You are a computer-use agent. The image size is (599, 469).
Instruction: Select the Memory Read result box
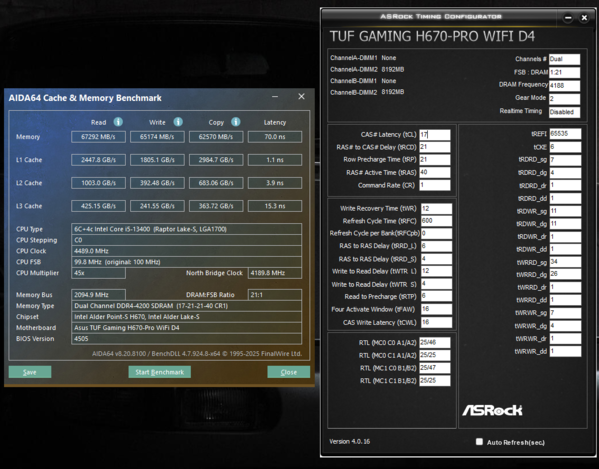[x=98, y=137]
